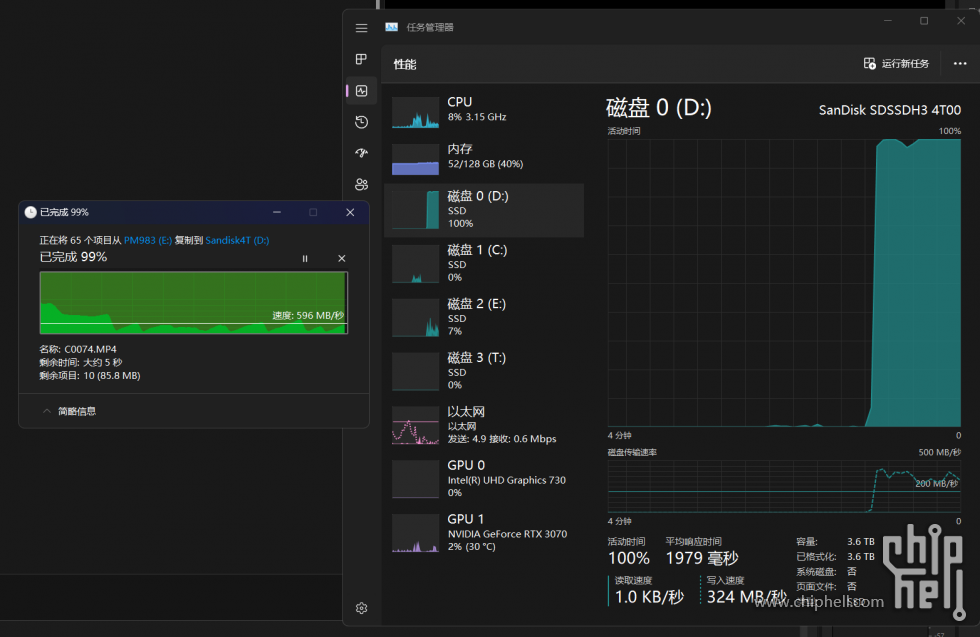Click the green copy speed progress graph
The height and width of the screenshot is (637, 980).
[x=194, y=303]
